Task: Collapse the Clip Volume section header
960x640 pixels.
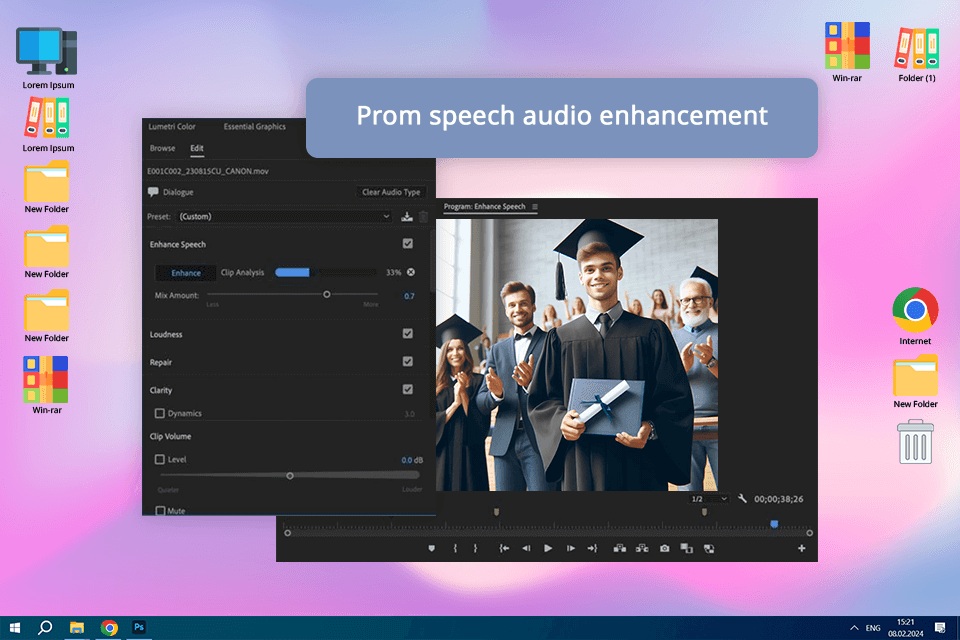Action: coord(170,437)
